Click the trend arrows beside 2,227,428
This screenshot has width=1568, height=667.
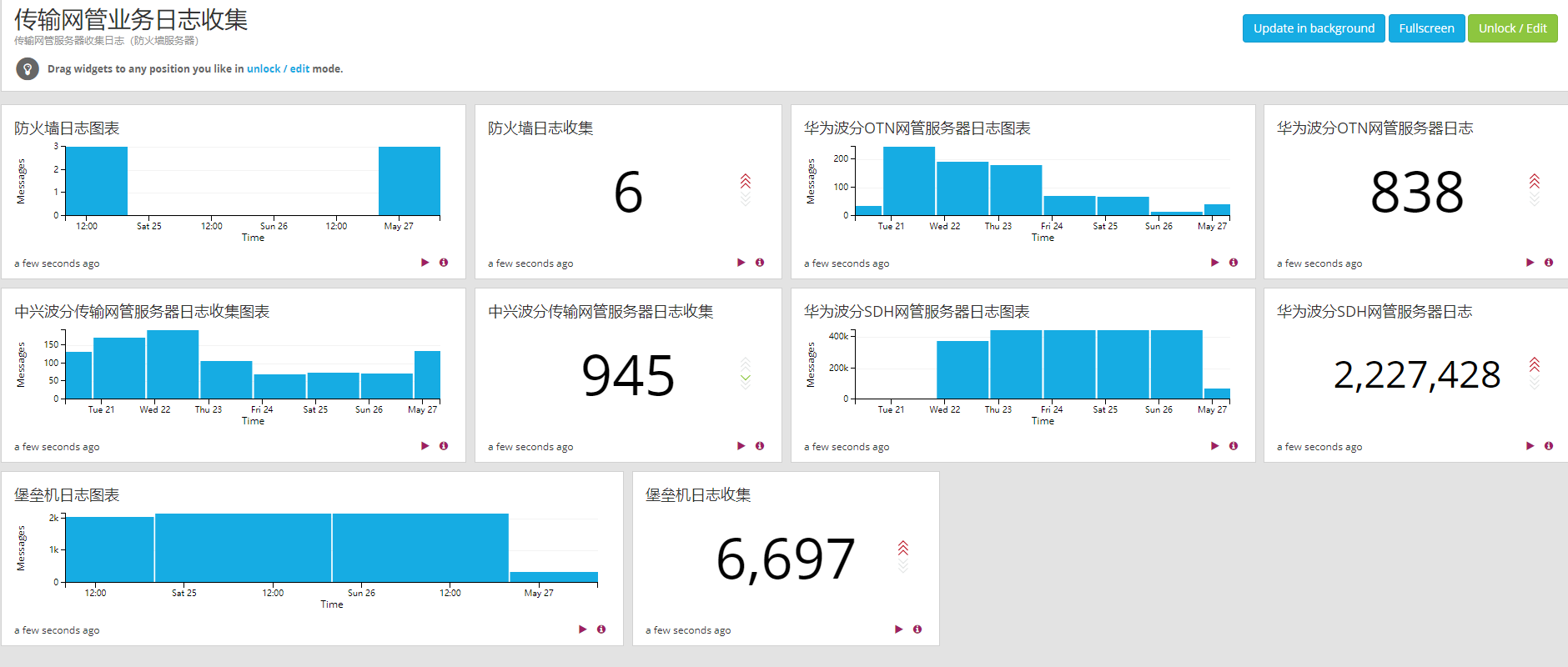1535,374
